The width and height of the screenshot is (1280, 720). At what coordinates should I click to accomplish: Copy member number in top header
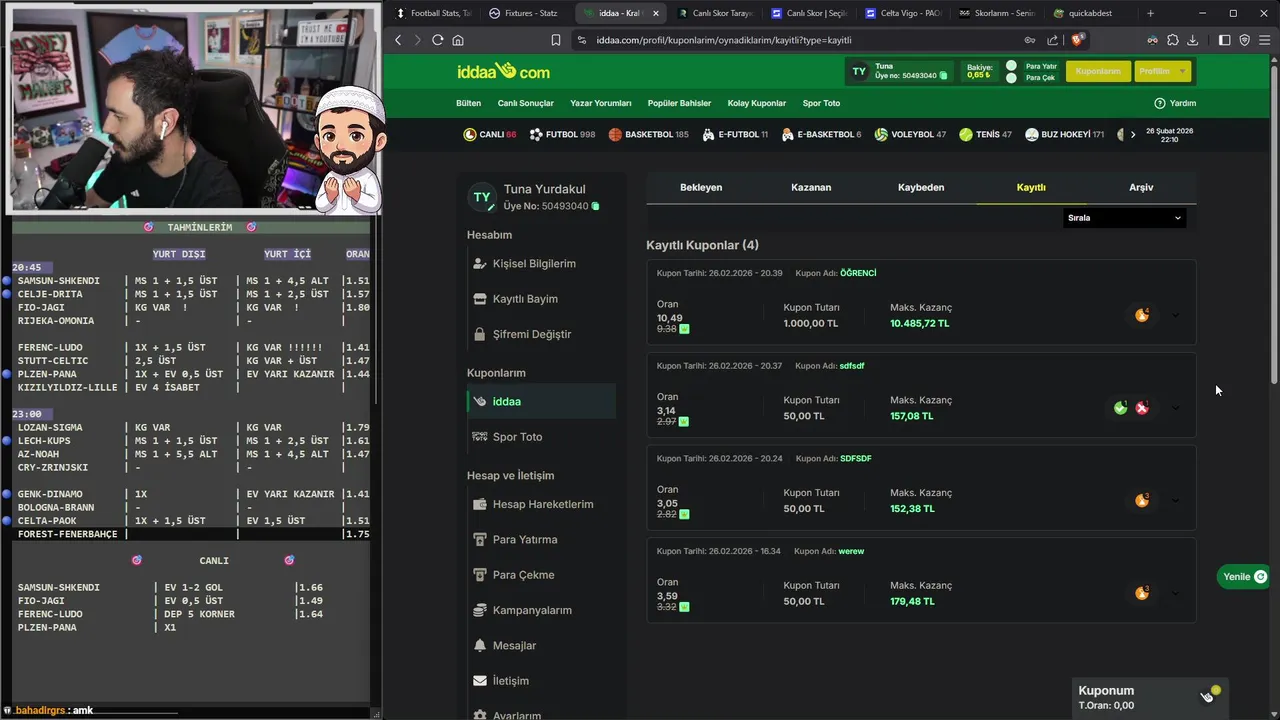943,76
